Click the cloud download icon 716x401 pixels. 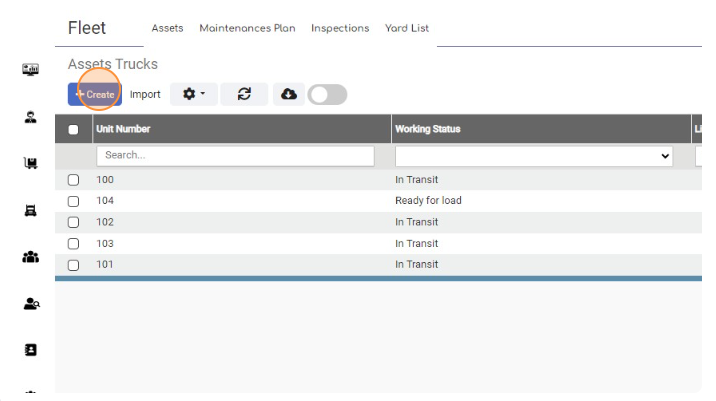click(289, 94)
